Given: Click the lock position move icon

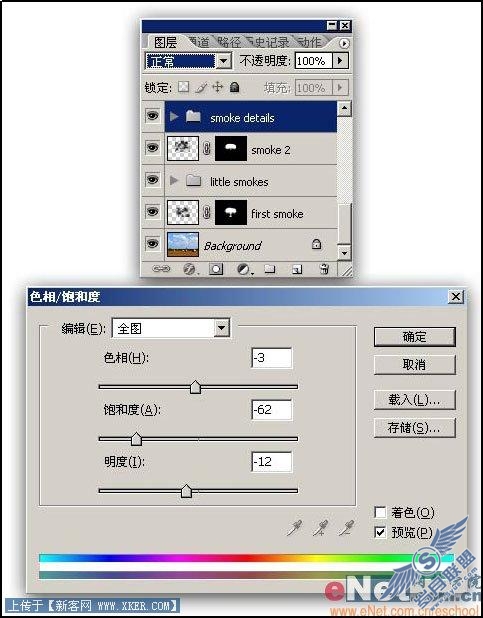Looking at the screenshot, I should point(218,87).
